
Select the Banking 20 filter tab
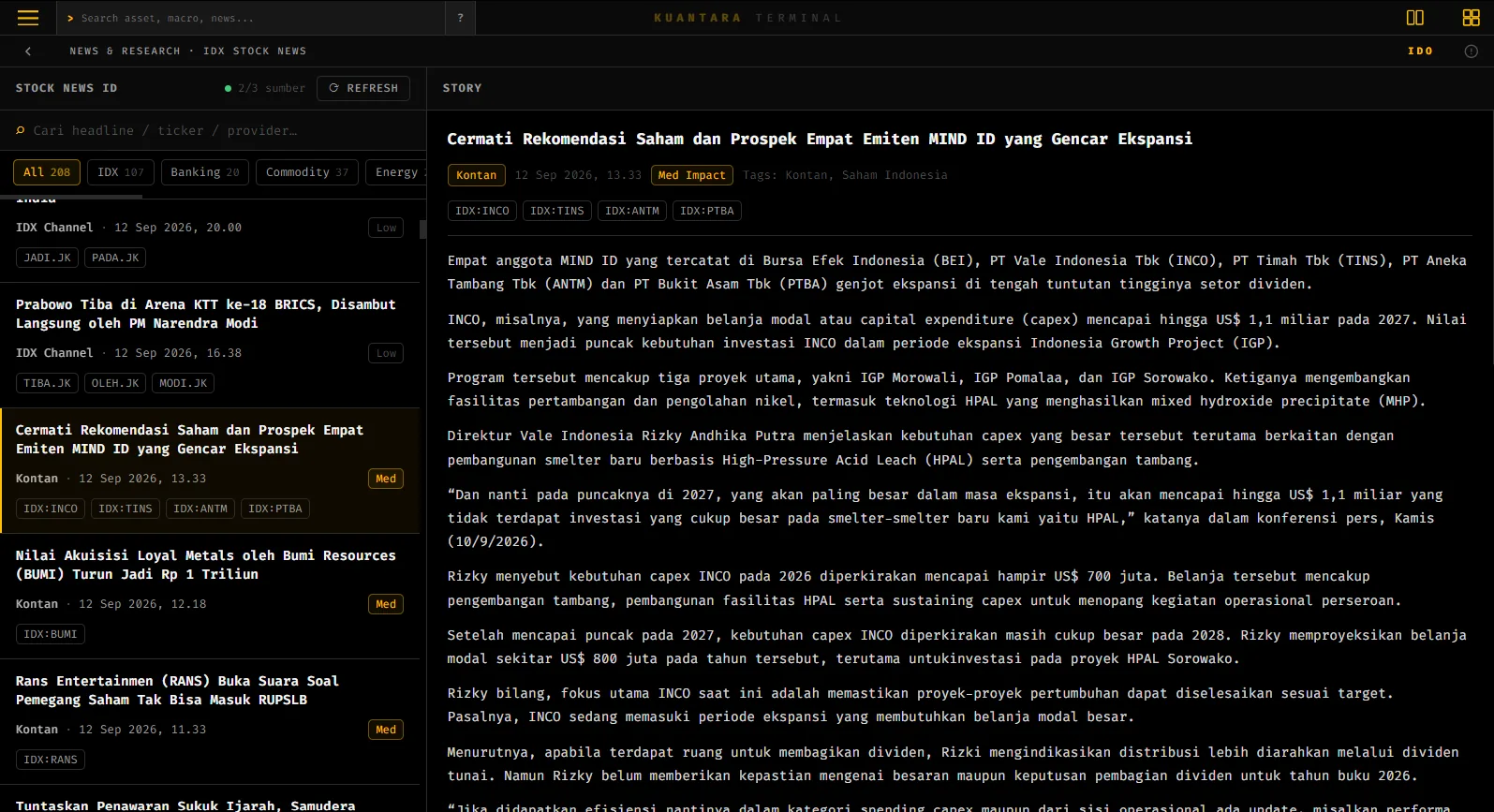click(205, 172)
